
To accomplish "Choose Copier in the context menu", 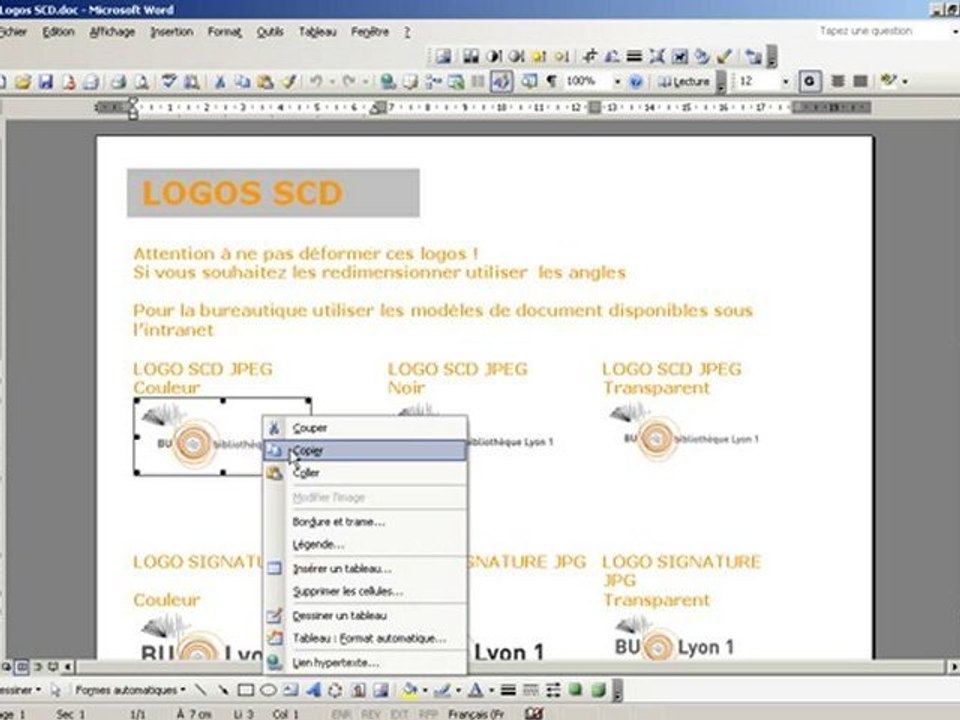I will (x=365, y=451).
